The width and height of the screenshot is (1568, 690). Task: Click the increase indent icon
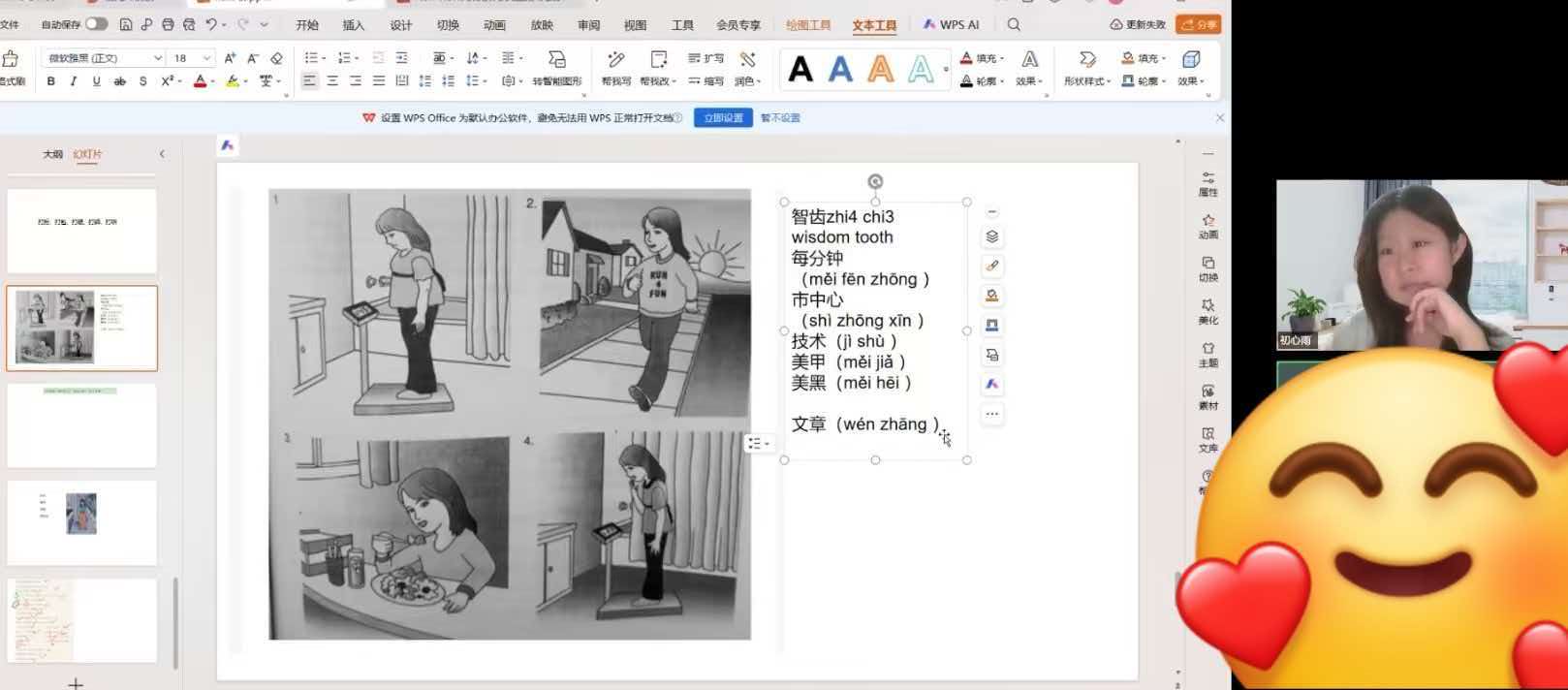[x=402, y=58]
